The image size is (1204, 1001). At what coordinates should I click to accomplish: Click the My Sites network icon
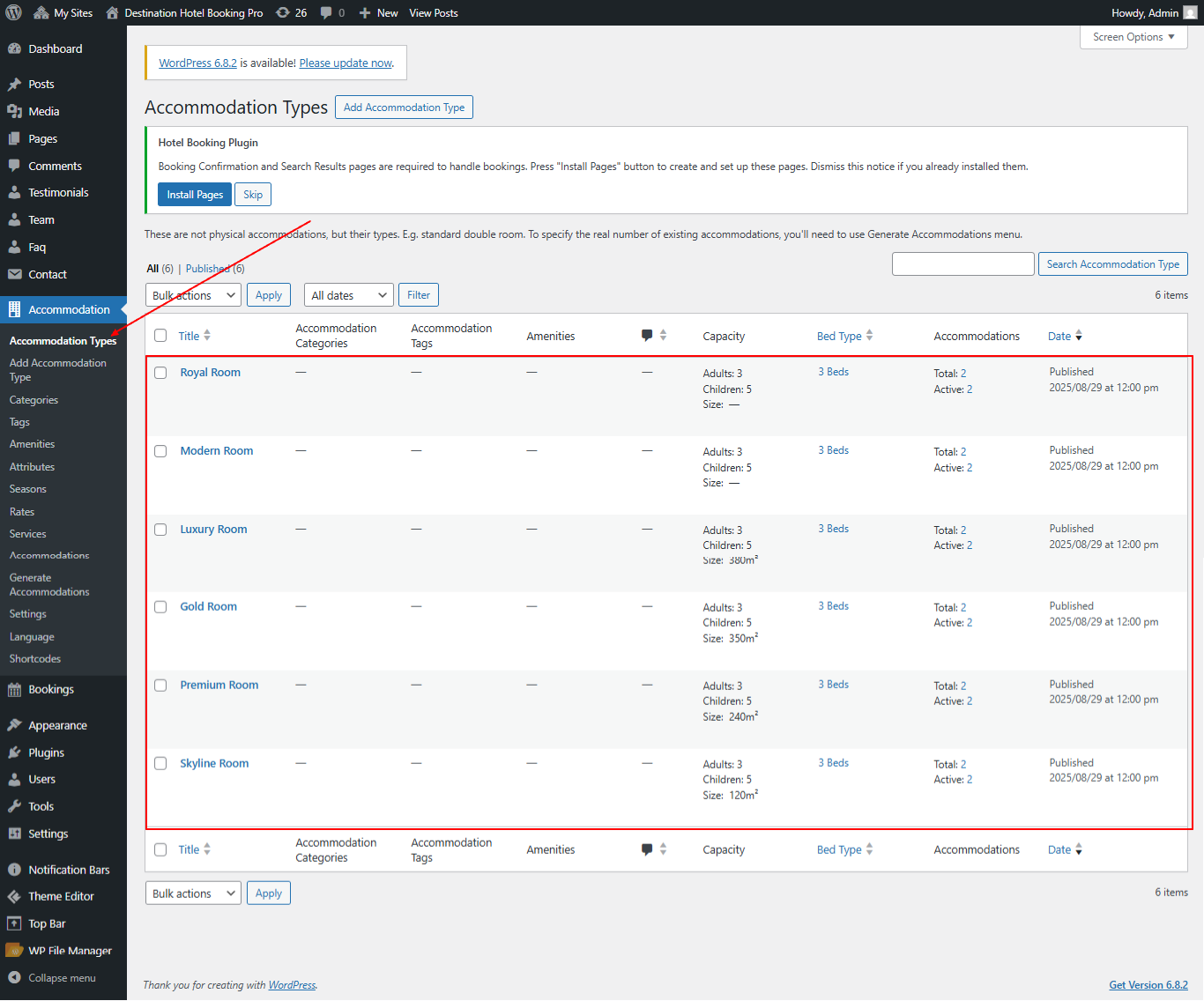tap(41, 12)
